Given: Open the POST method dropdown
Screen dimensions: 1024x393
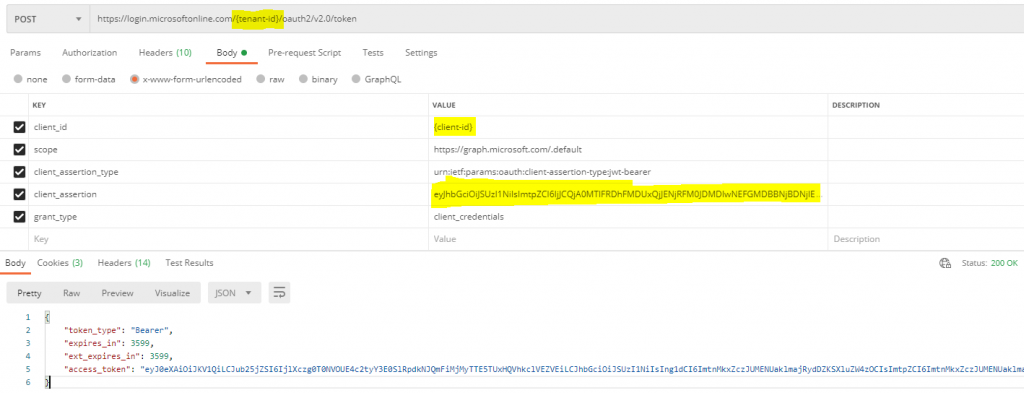Looking at the screenshot, I should (48, 19).
